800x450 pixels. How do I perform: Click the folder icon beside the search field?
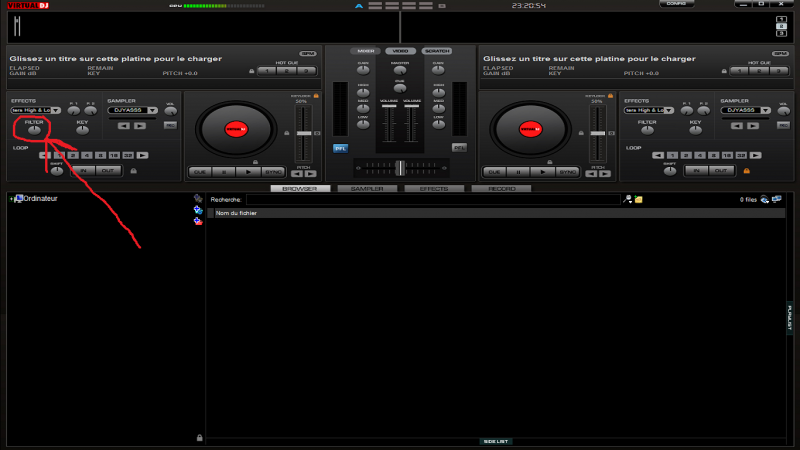tap(638, 200)
